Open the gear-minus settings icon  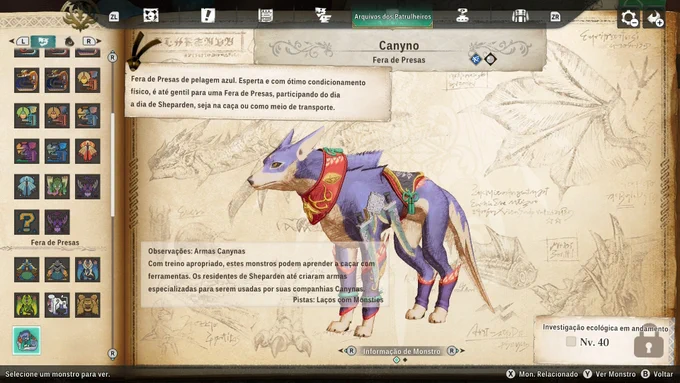(x=628, y=18)
